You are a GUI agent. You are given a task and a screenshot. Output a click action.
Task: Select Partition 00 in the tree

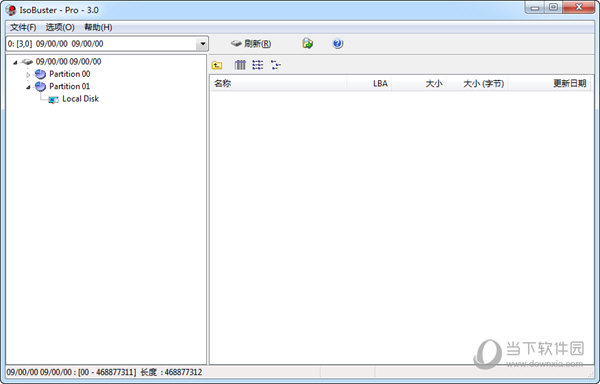70,74
